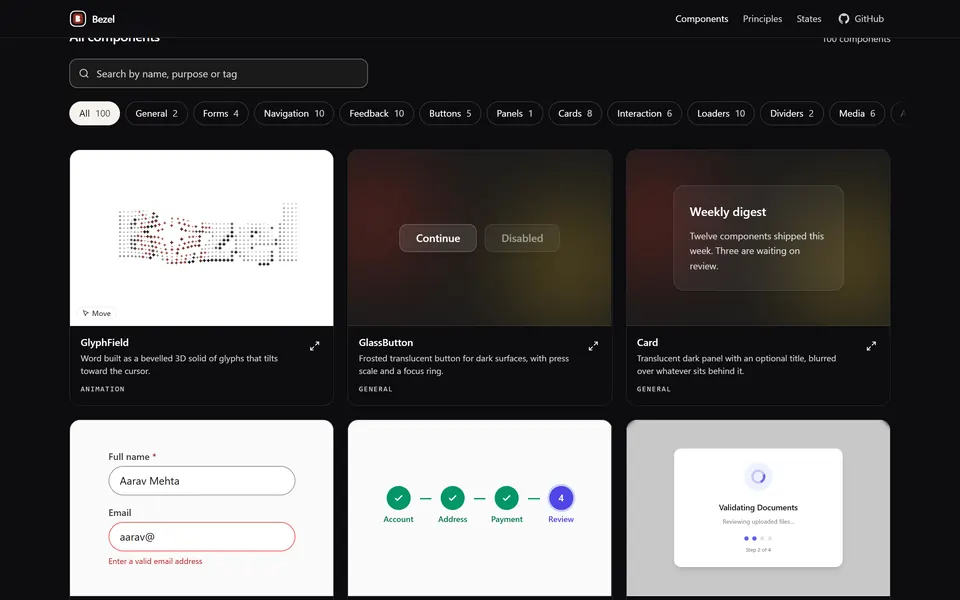
Task: Filter by General category
Action: pos(156,113)
